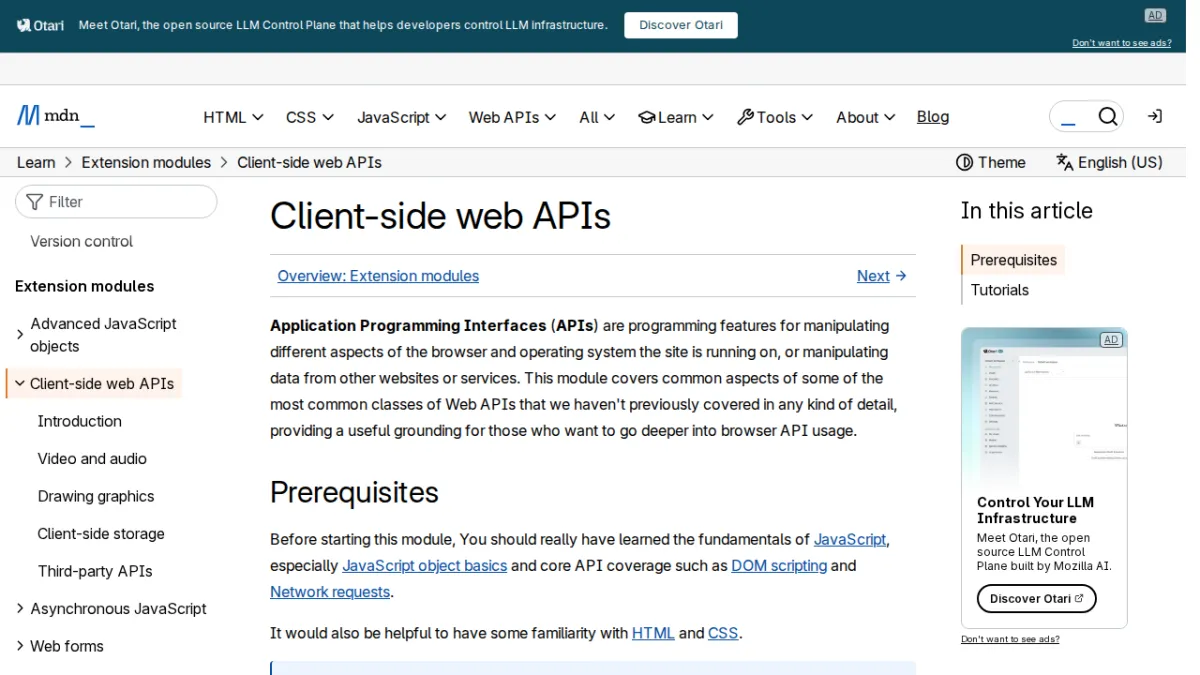Expand Web forms in the sidebar
The height and width of the screenshot is (675, 1200).
[x=20, y=646]
